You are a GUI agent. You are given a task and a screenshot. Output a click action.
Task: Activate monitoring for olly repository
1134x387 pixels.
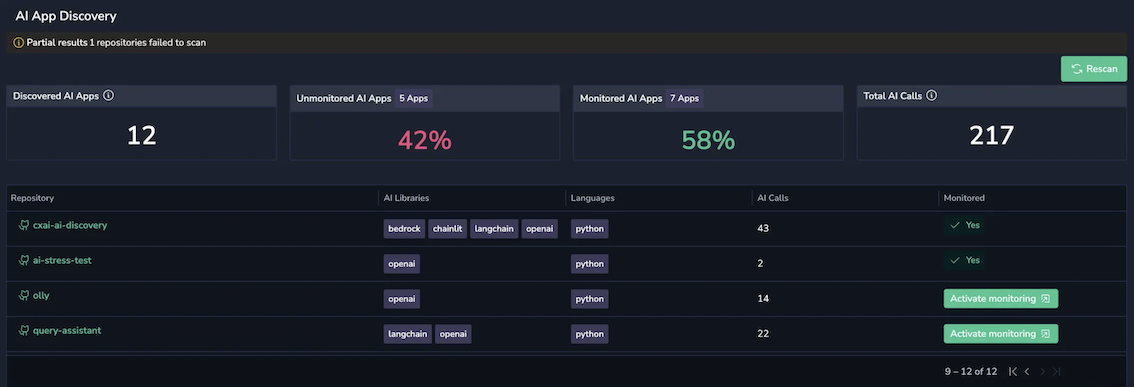[x=1001, y=299]
